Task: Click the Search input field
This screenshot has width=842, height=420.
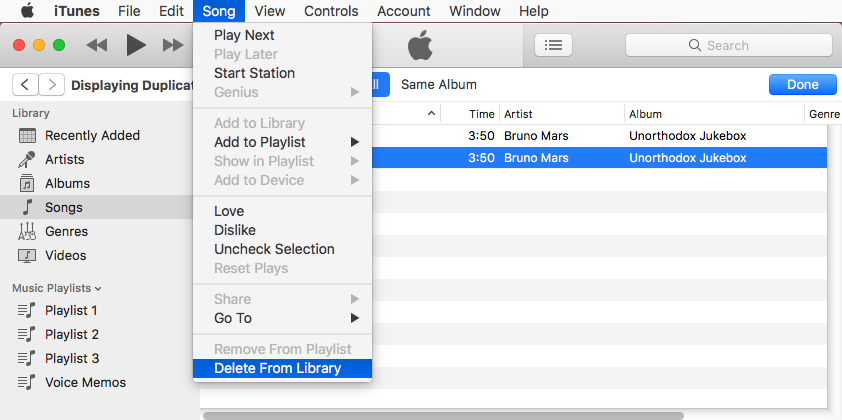Action: pyautogui.click(x=728, y=45)
